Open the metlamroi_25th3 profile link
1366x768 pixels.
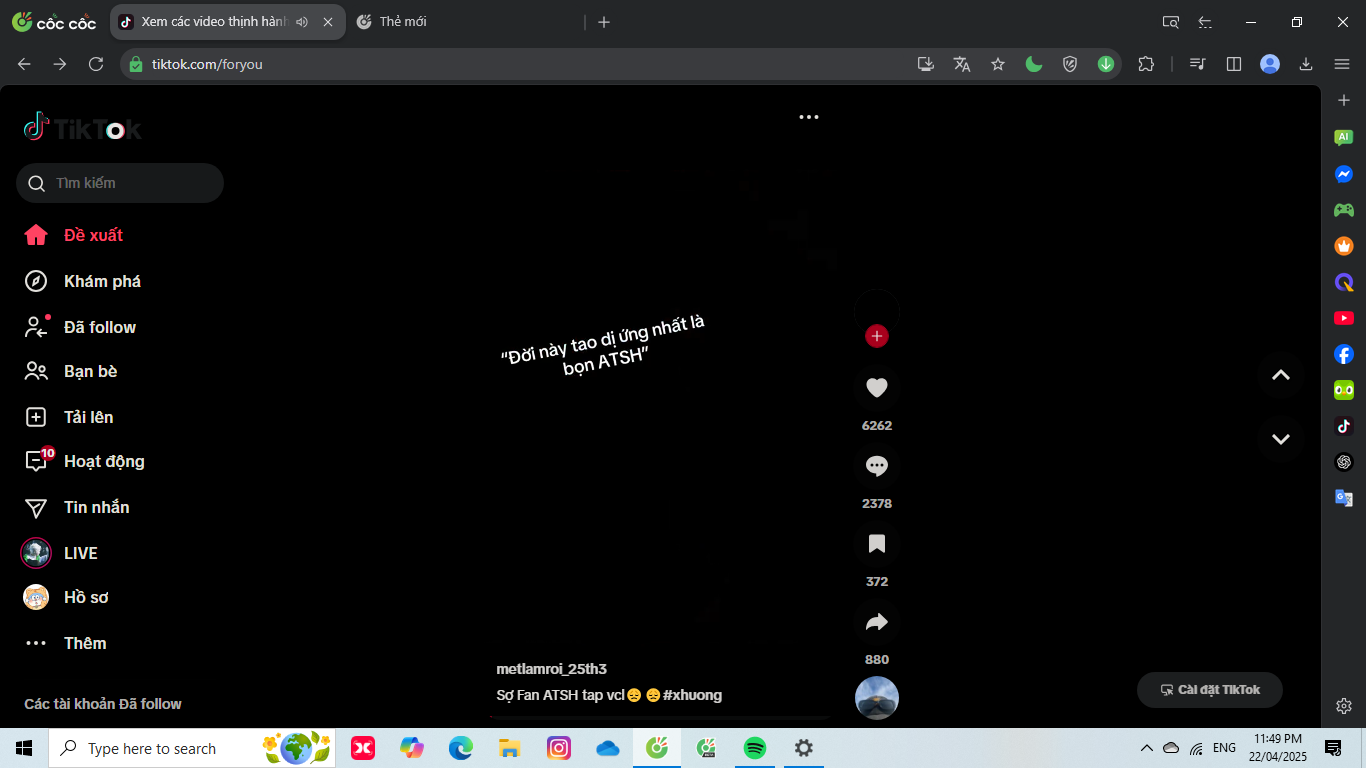pos(551,669)
